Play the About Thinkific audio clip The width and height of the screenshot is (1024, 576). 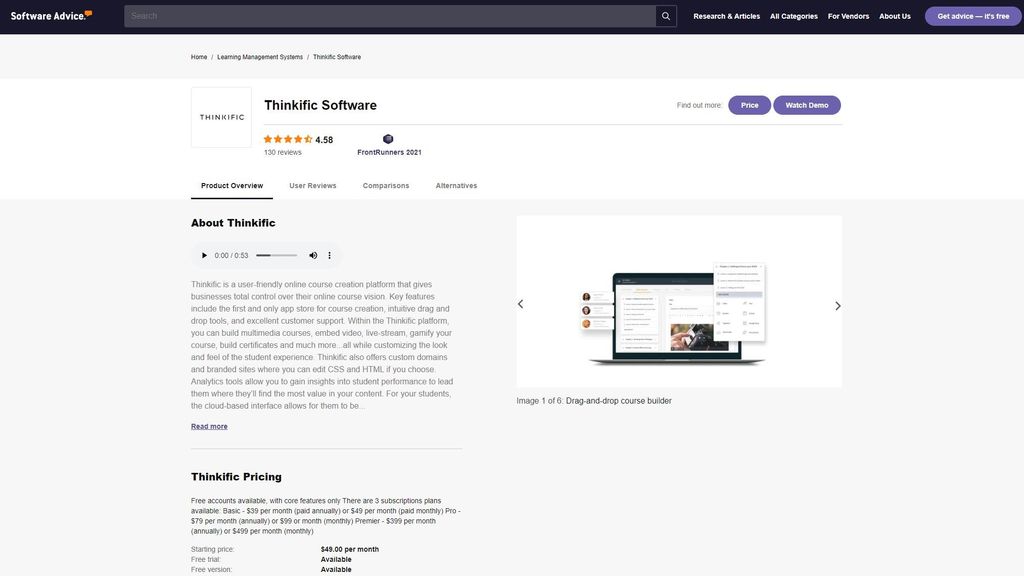[x=204, y=255]
